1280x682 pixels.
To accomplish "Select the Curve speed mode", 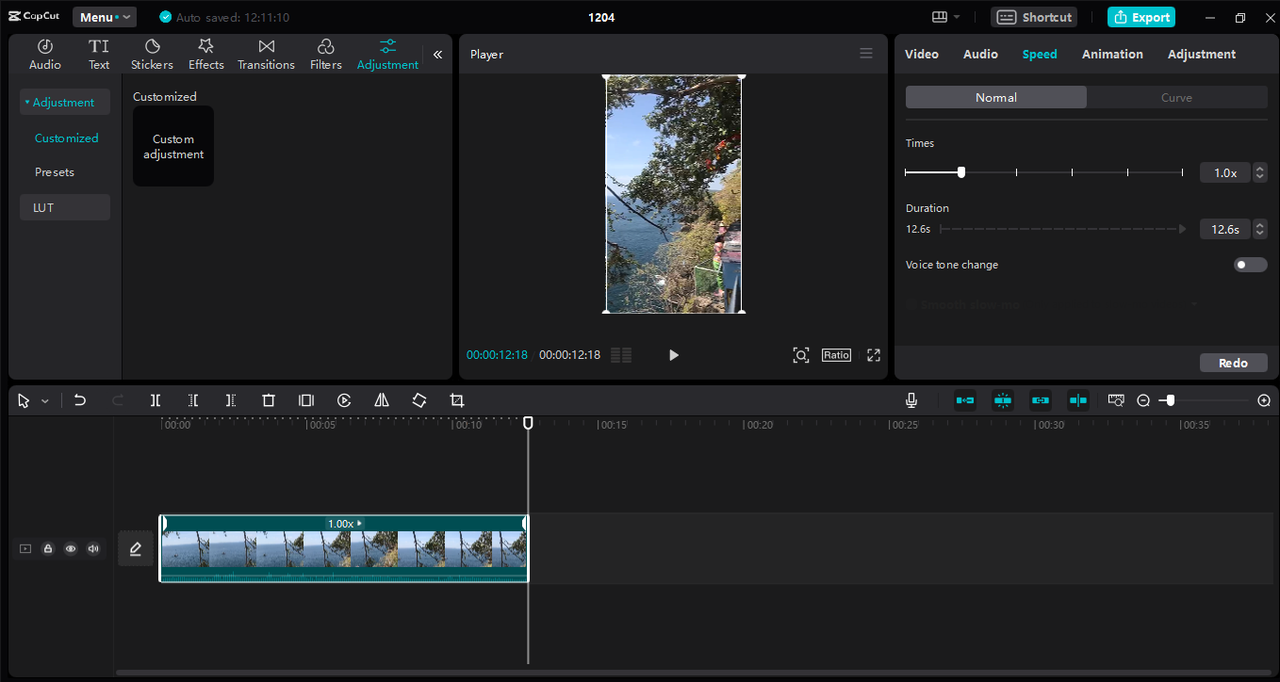I will pyautogui.click(x=1177, y=97).
